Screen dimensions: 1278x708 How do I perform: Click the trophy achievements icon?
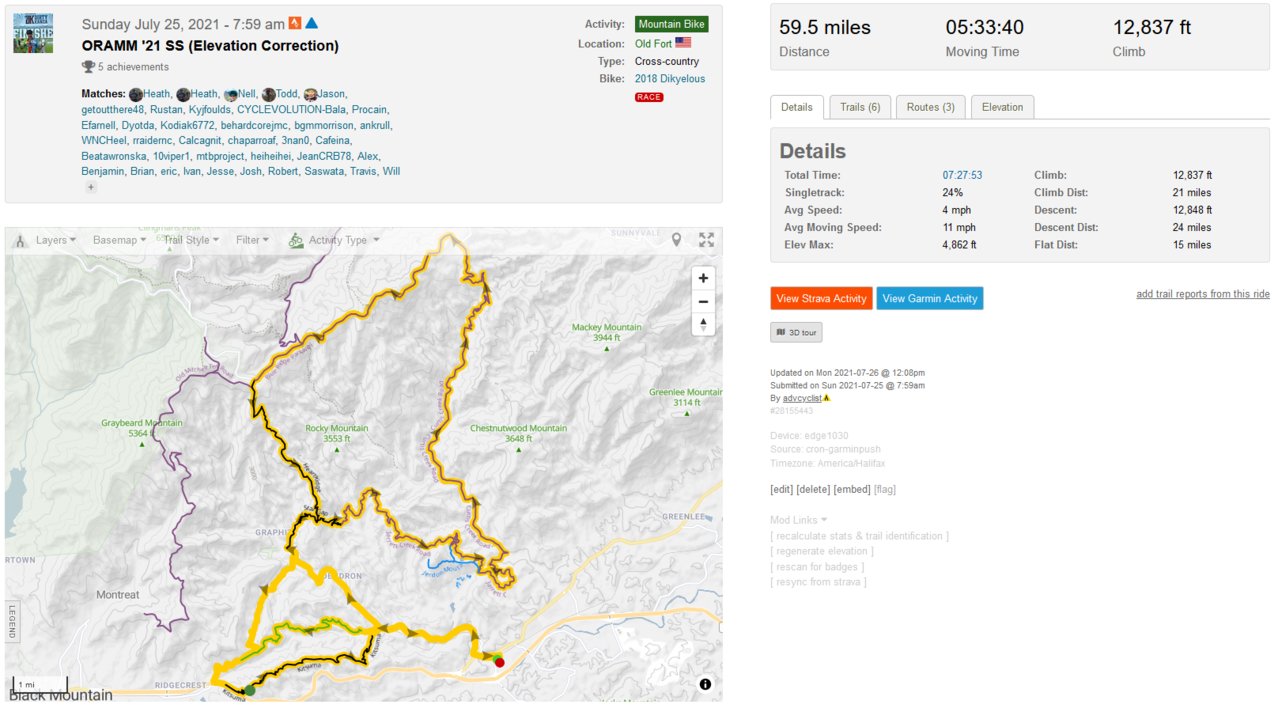pos(88,67)
